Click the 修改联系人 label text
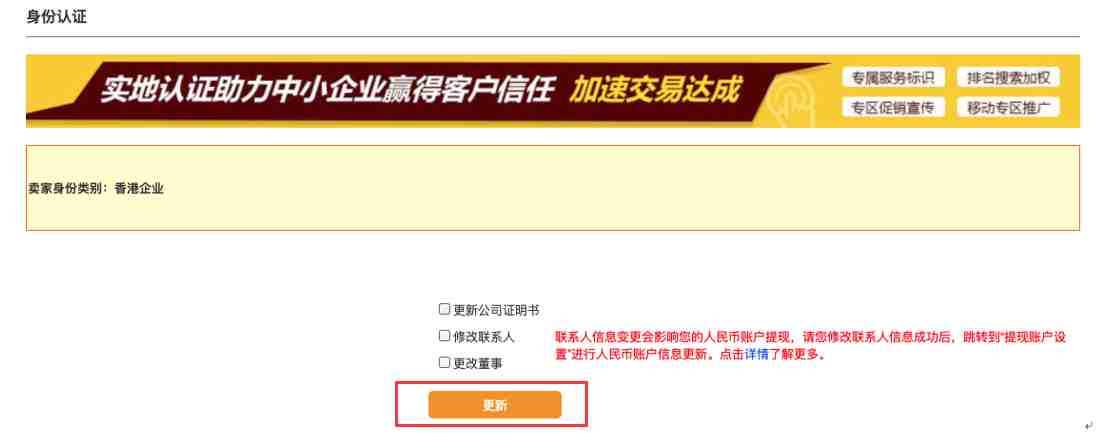This screenshot has width=1117, height=433. click(x=484, y=337)
